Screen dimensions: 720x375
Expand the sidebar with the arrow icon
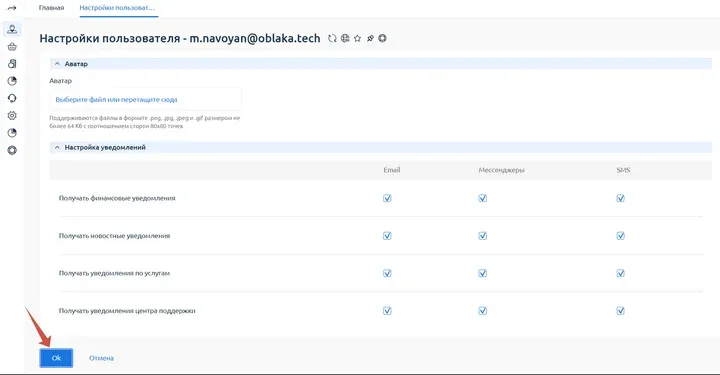click(12, 8)
